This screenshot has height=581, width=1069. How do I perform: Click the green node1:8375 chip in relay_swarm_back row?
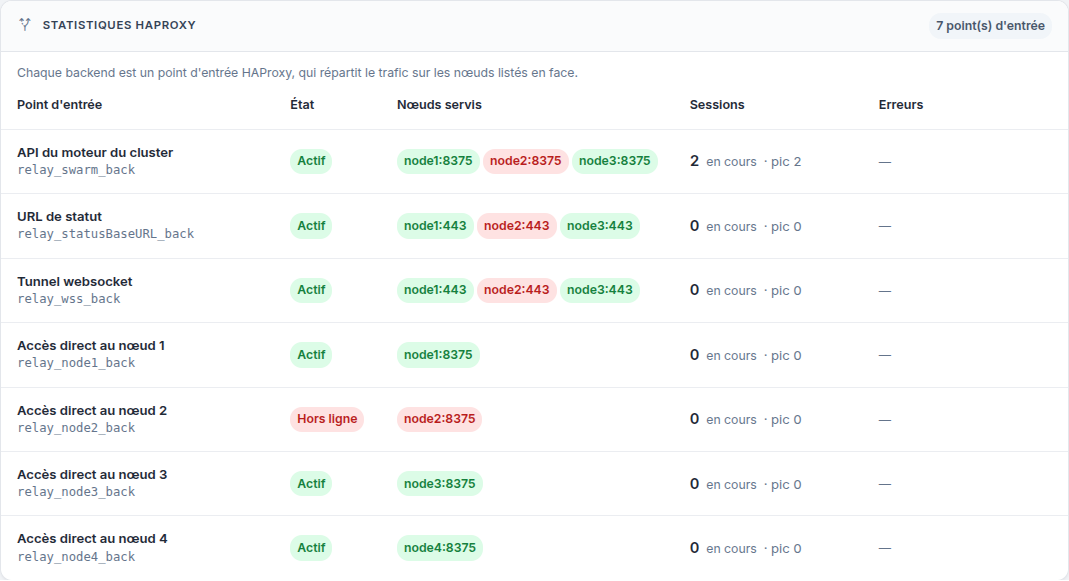point(438,161)
